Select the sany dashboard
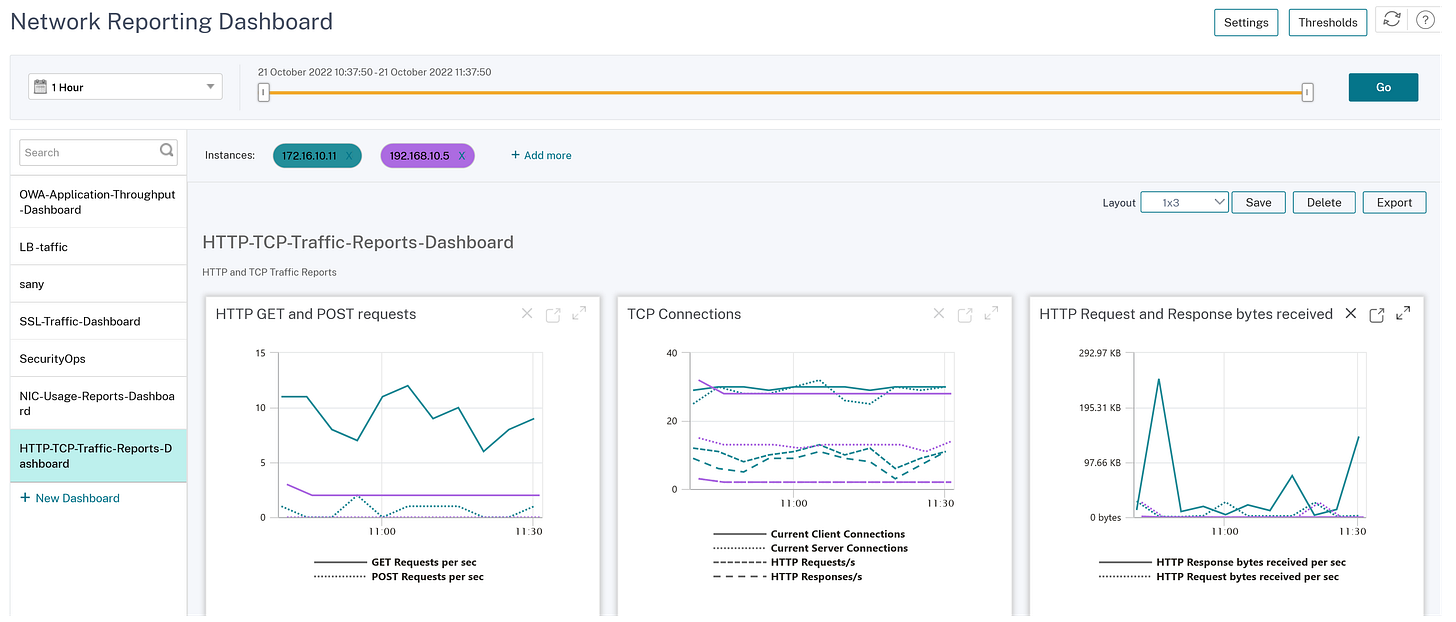The image size is (1456, 622). 98,284
